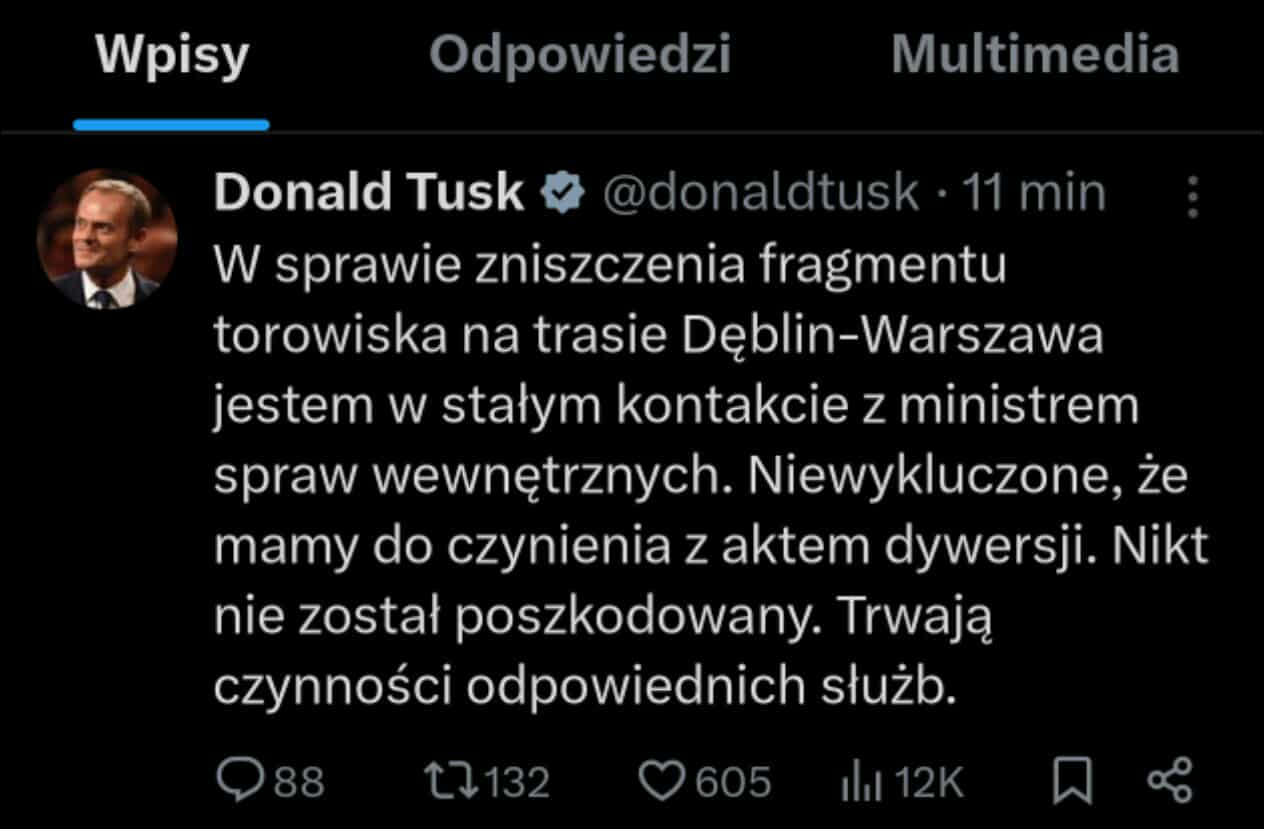This screenshot has height=829, width=1264.
Task: Open the Odpowiedzi tab
Action: (x=580, y=56)
